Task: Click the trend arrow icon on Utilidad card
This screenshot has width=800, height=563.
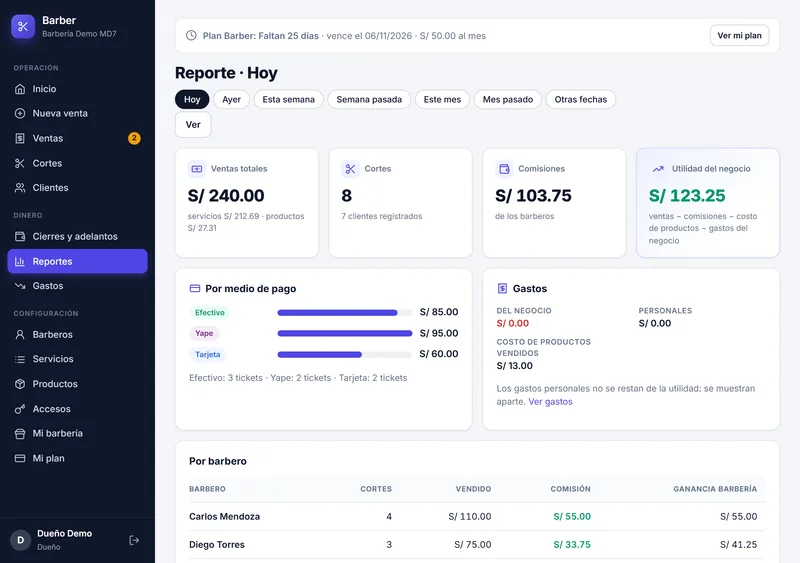Action: click(658, 168)
